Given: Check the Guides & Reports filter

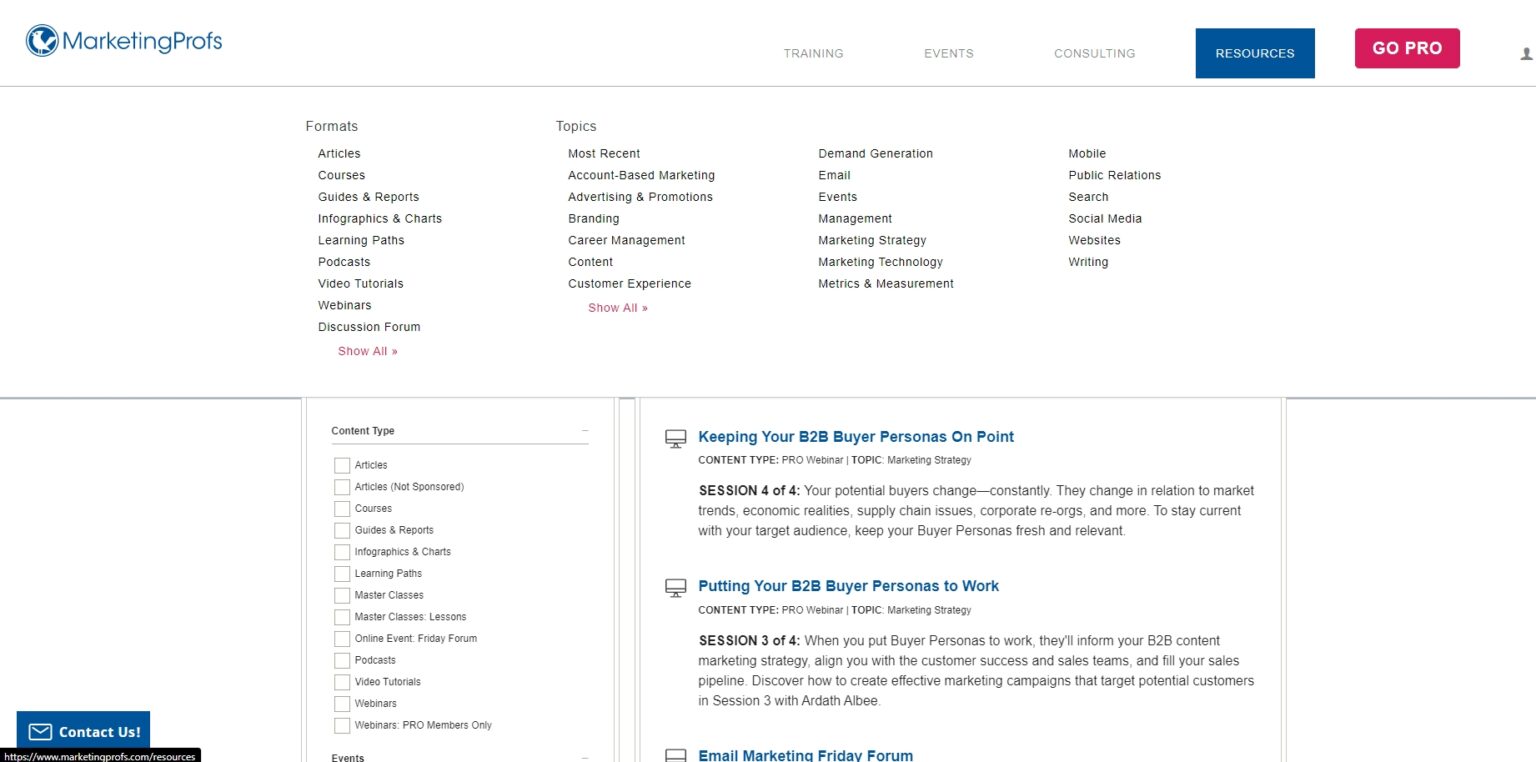Looking at the screenshot, I should [342, 530].
